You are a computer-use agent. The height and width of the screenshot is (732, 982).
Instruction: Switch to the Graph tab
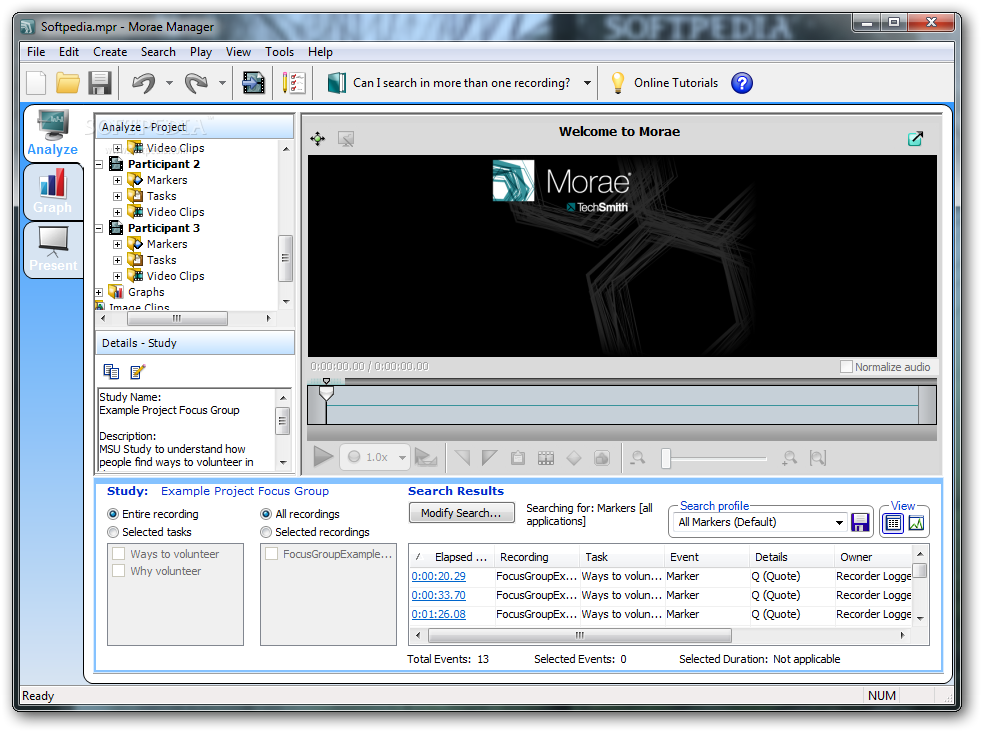[53, 192]
